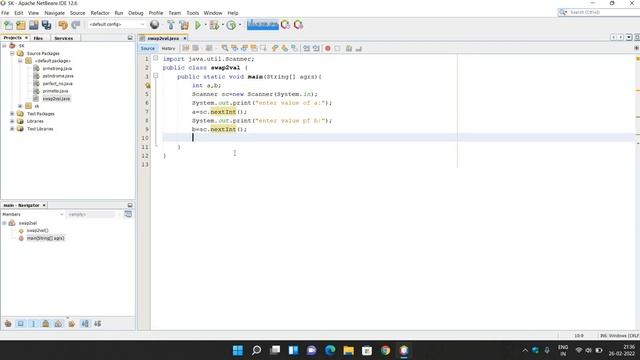
Task: Open the Refactor menu
Action: click(100, 13)
